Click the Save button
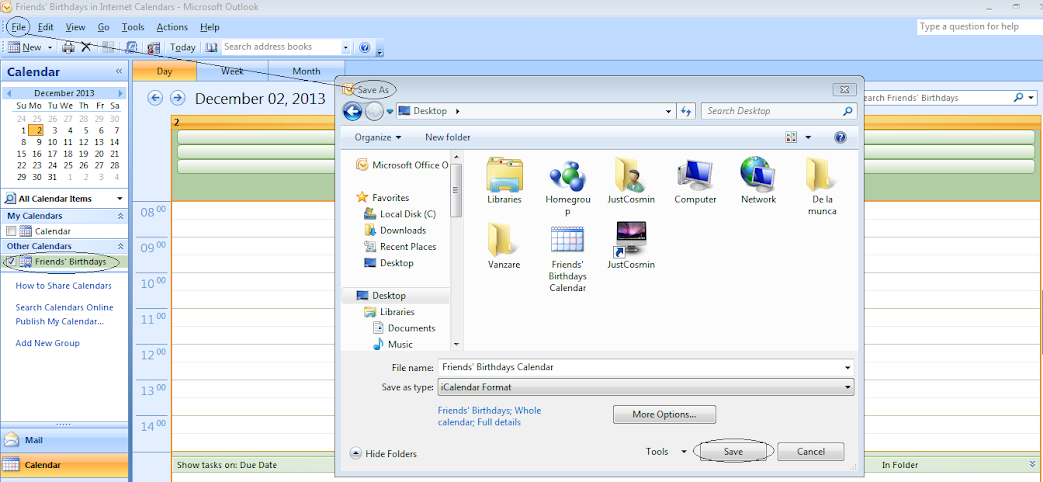Viewport: 1043px width, 482px height. pos(733,451)
